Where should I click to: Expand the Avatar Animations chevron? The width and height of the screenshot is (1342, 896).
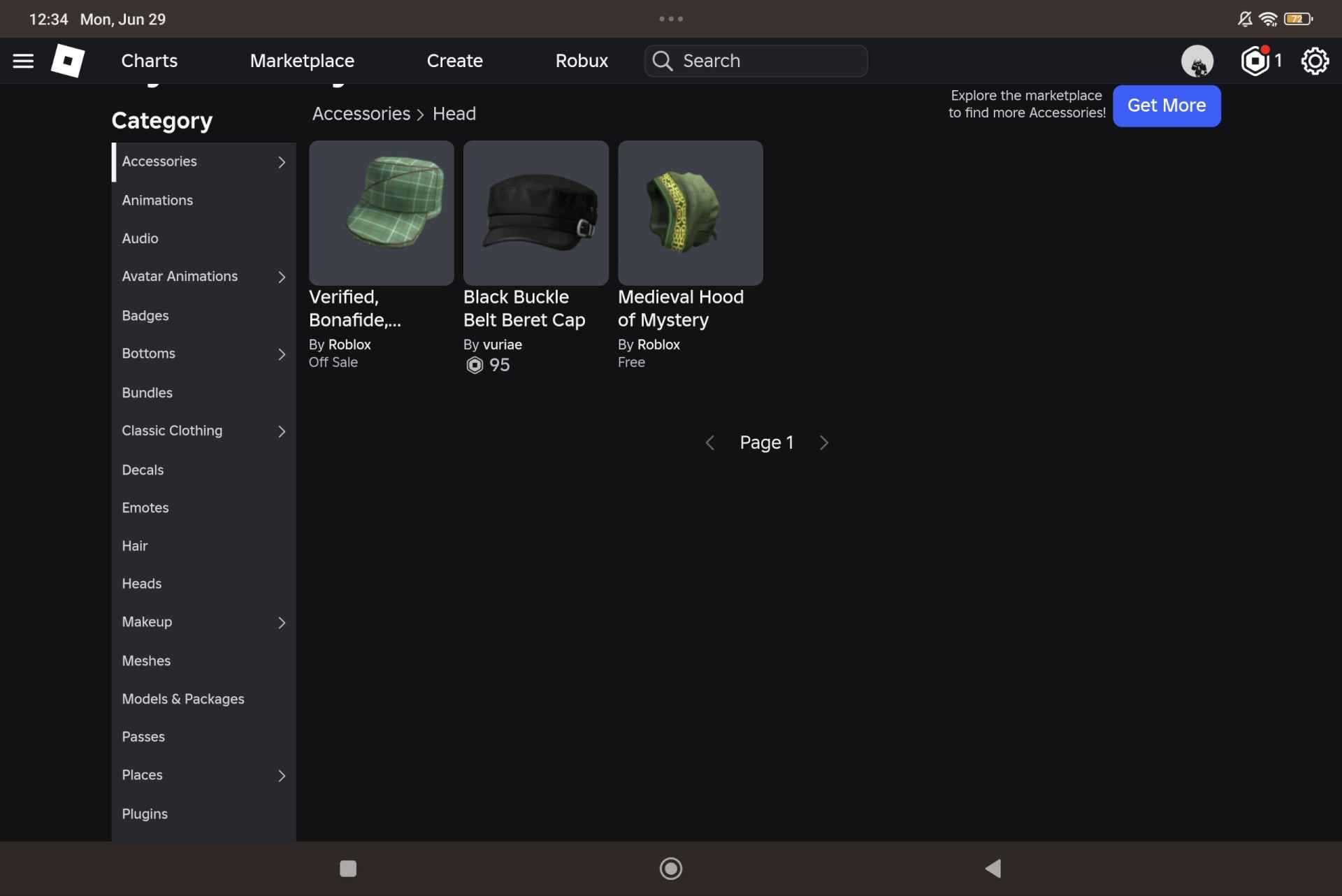click(282, 277)
